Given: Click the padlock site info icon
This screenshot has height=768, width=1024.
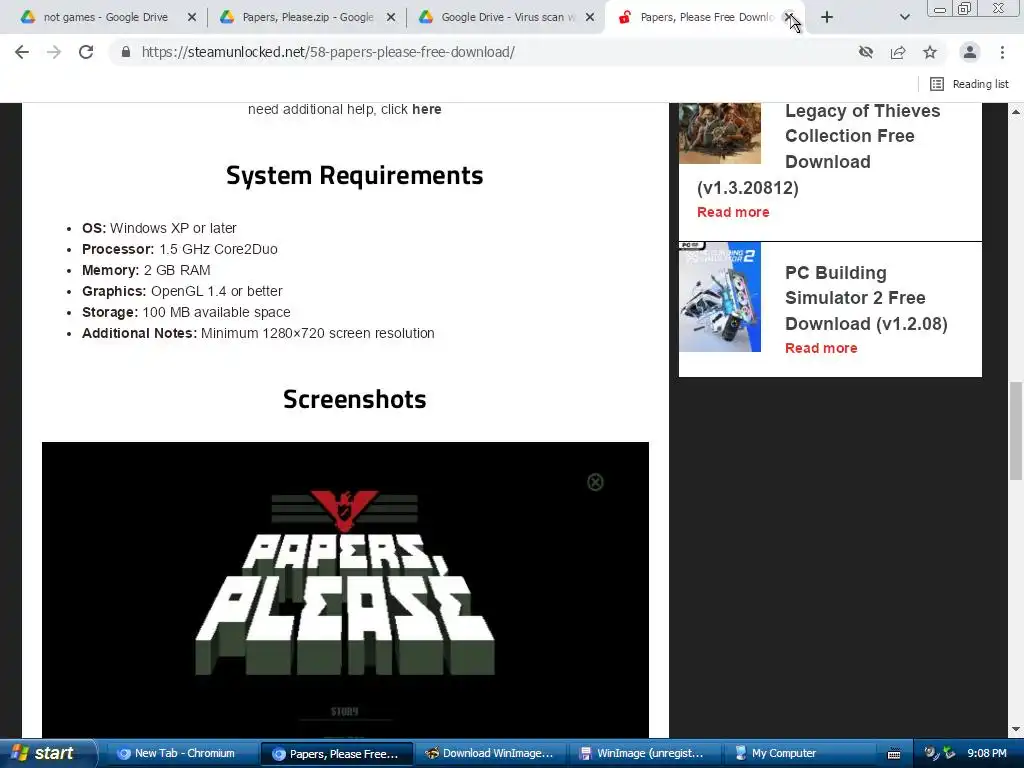Looking at the screenshot, I should (126, 52).
